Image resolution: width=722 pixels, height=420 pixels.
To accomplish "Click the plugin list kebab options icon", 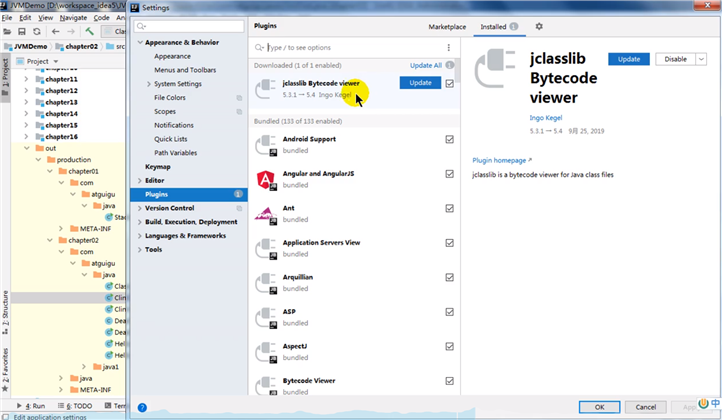I will coord(448,47).
